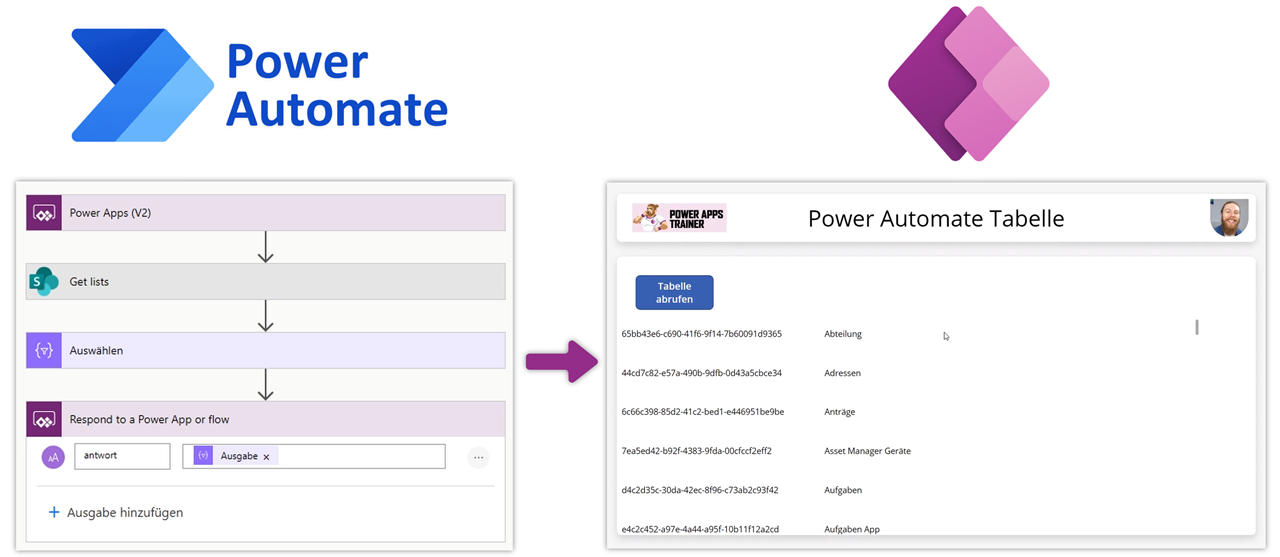Click the SharePoint icon on Get lists
This screenshot has height=557, width=1280.
click(x=44, y=282)
